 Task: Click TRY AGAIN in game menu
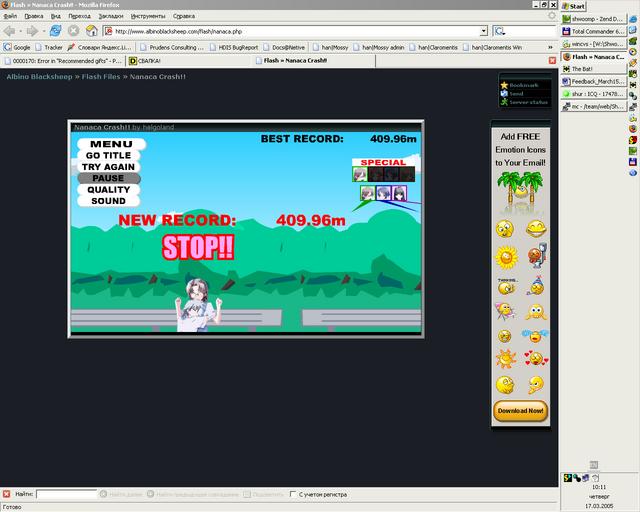(x=108, y=167)
